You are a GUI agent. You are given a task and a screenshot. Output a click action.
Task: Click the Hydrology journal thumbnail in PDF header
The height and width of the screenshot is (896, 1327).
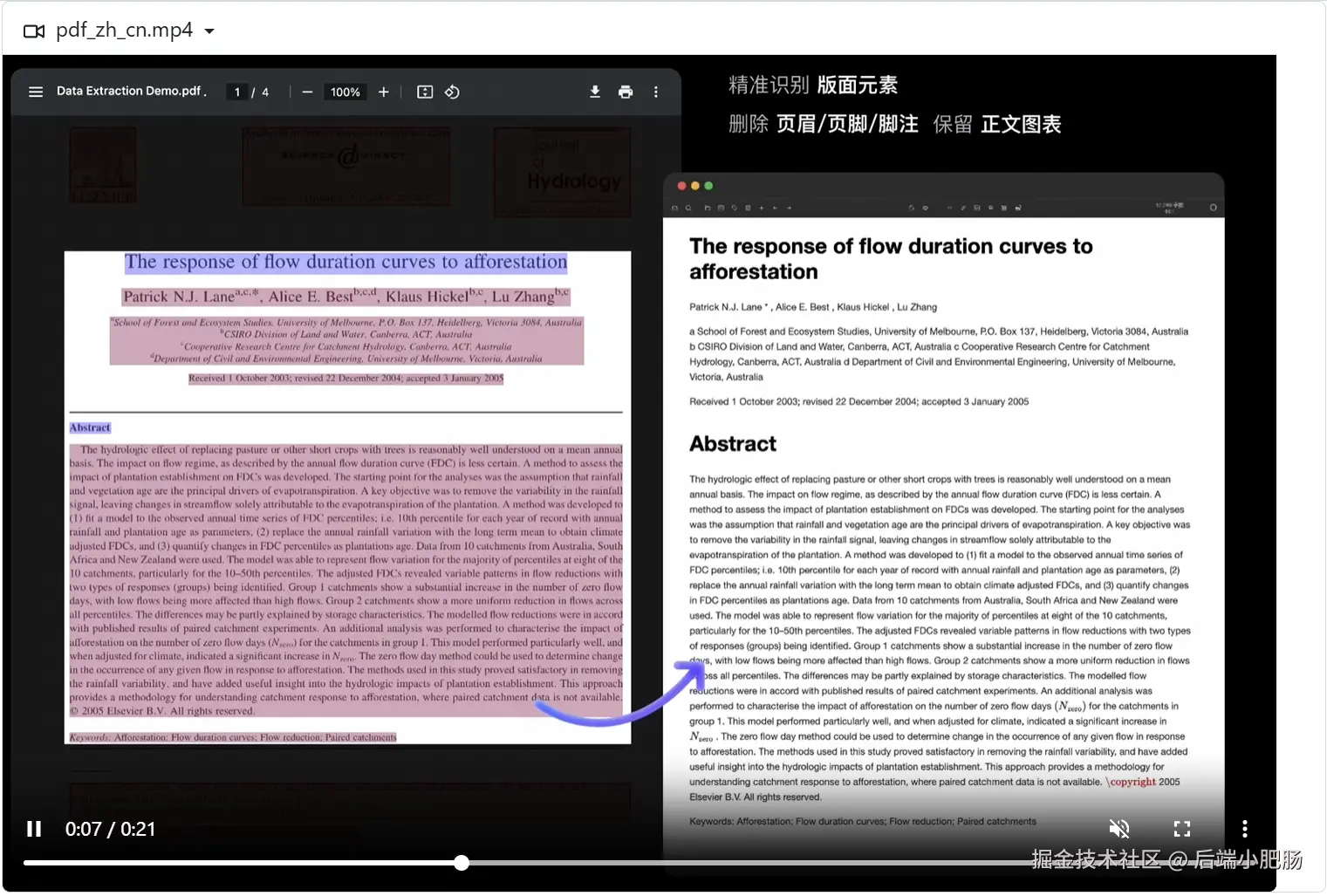coord(563,172)
